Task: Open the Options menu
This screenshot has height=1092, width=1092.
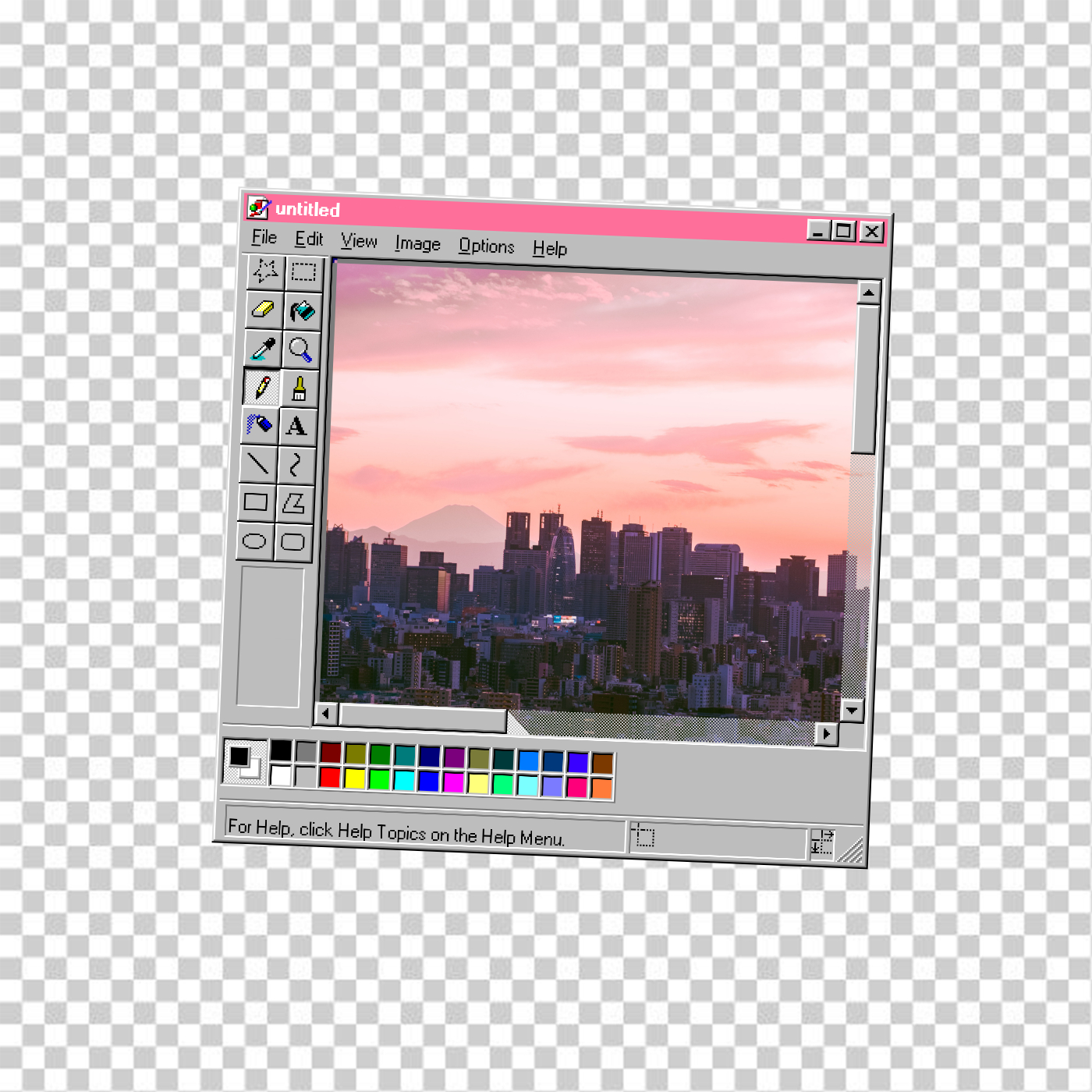Action: coord(486,246)
